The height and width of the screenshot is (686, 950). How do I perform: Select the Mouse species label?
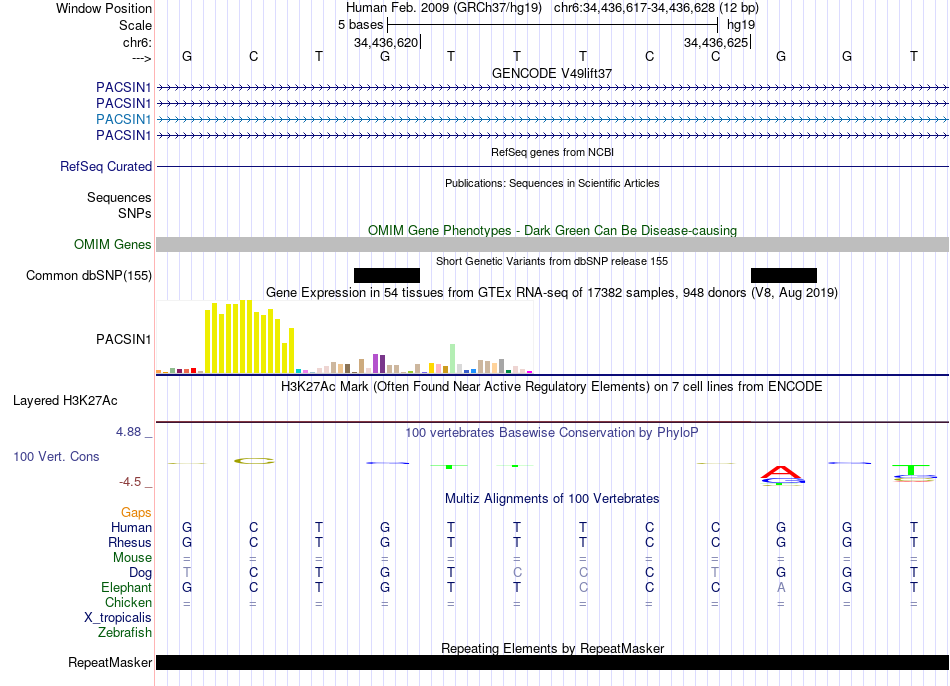(132, 558)
